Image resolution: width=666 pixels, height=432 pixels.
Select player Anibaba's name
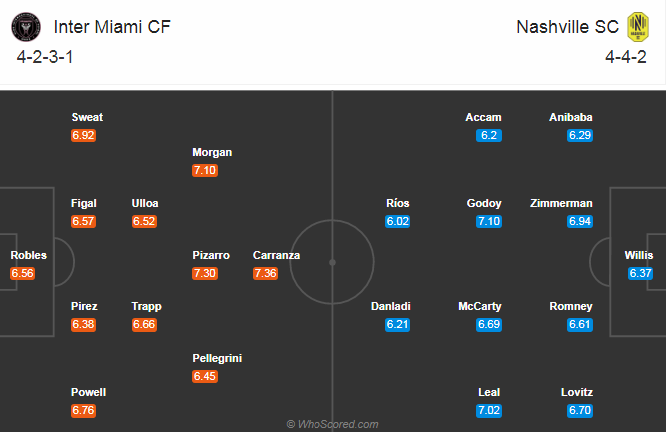571,117
